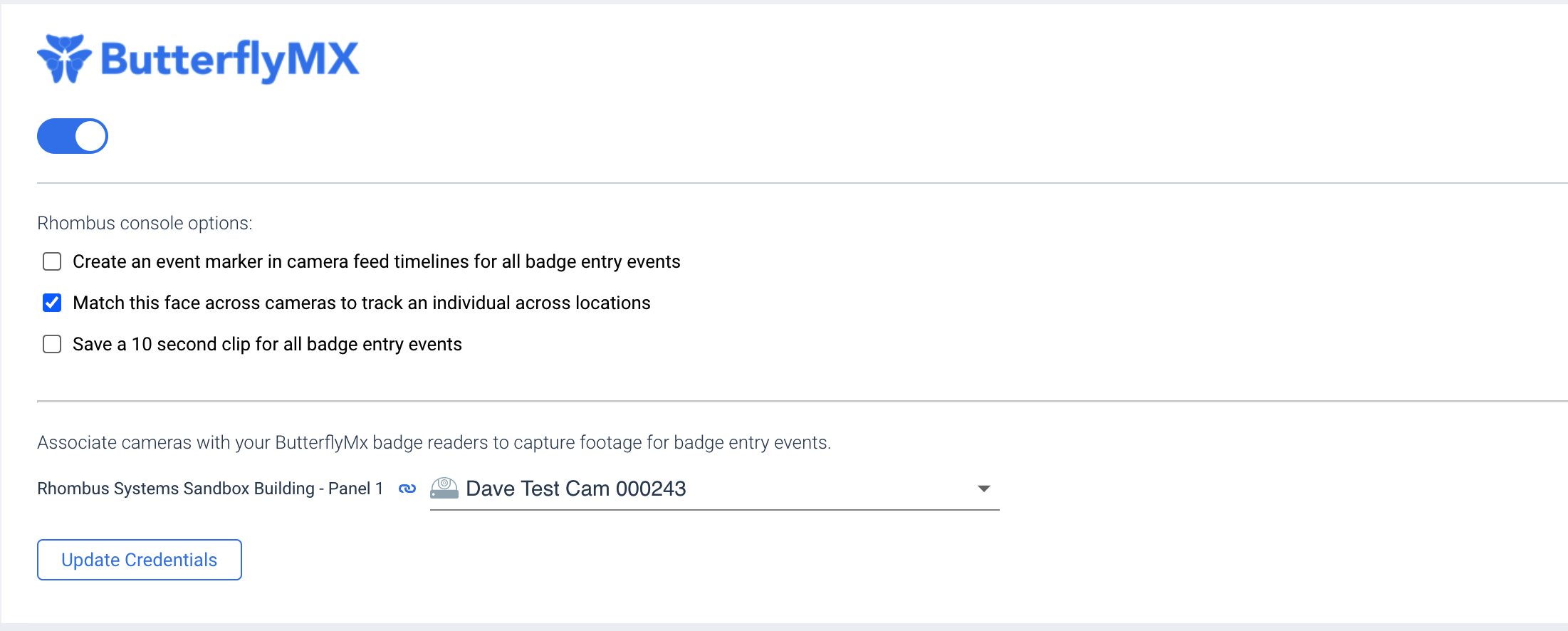Click the dropdown arrow for camera selection
This screenshot has width=1568, height=631.
[984, 489]
